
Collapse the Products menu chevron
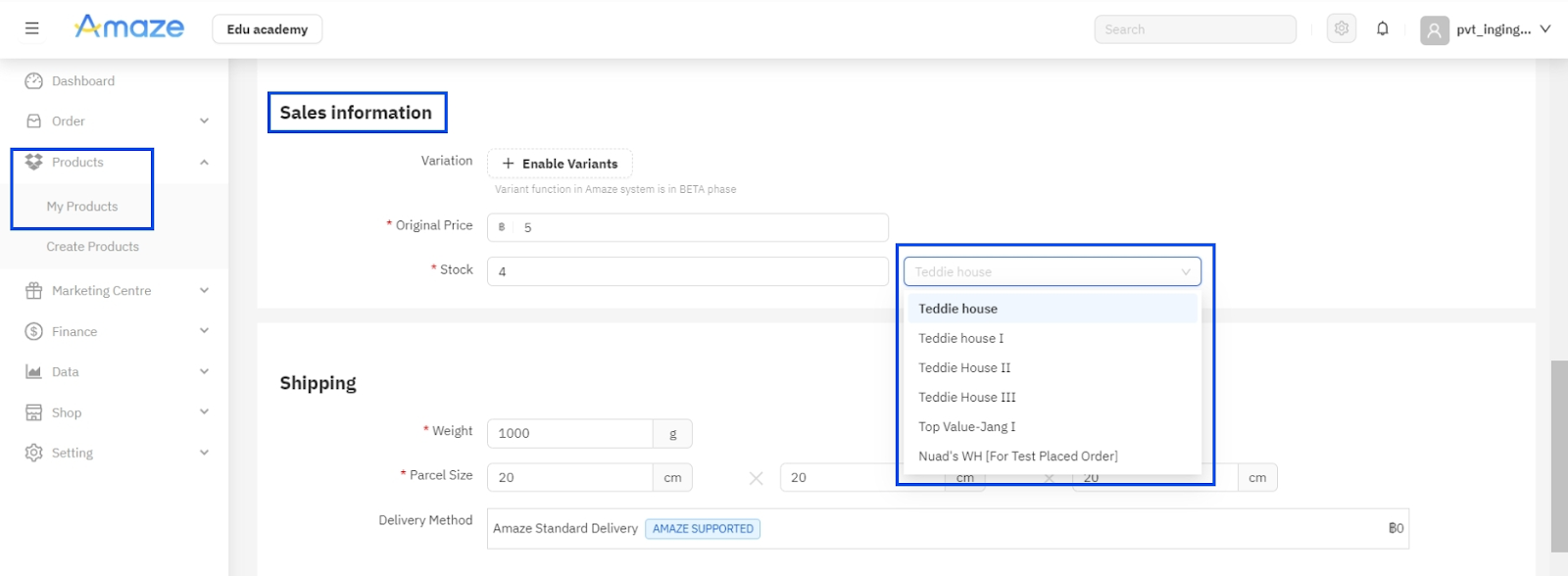point(204,163)
